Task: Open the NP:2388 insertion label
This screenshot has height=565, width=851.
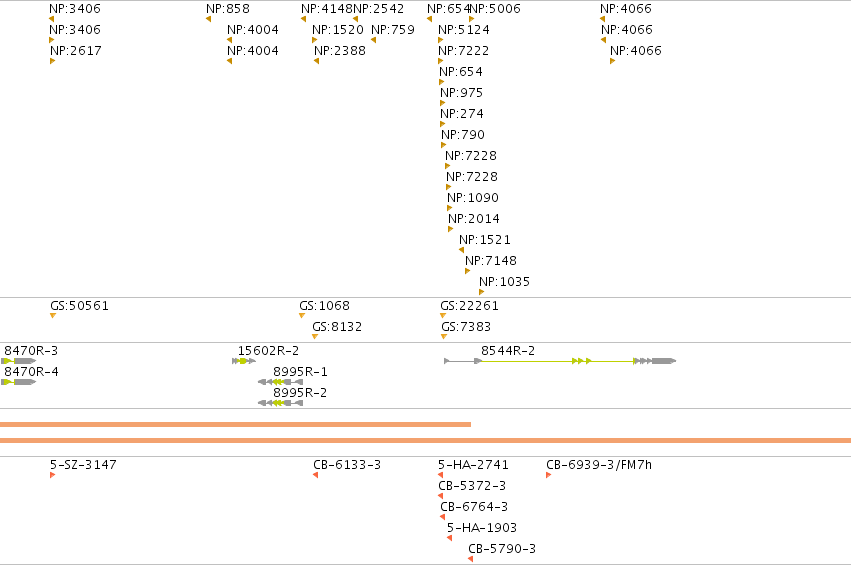Action: tap(340, 50)
